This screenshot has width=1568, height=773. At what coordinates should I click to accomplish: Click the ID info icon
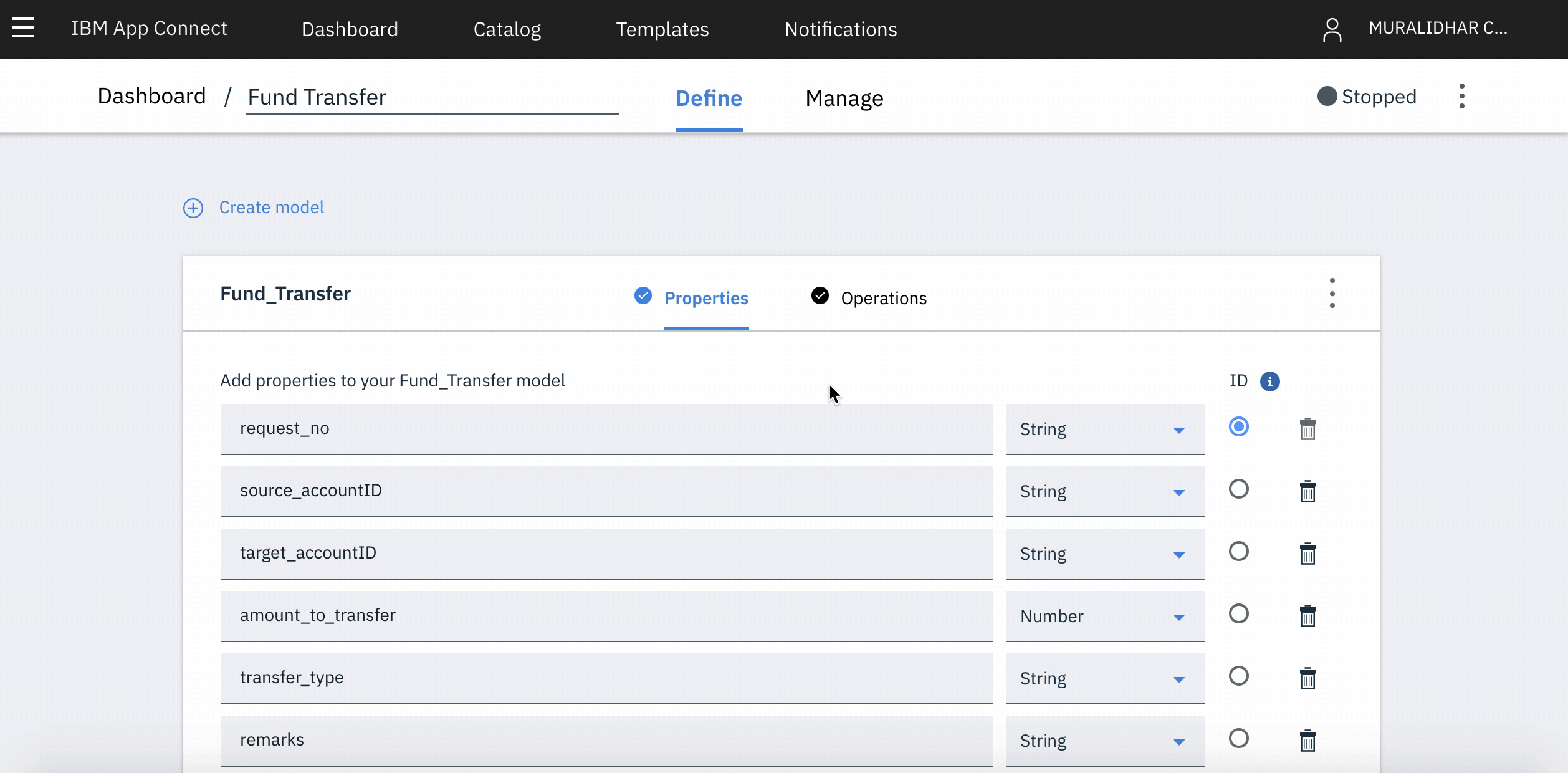point(1269,381)
